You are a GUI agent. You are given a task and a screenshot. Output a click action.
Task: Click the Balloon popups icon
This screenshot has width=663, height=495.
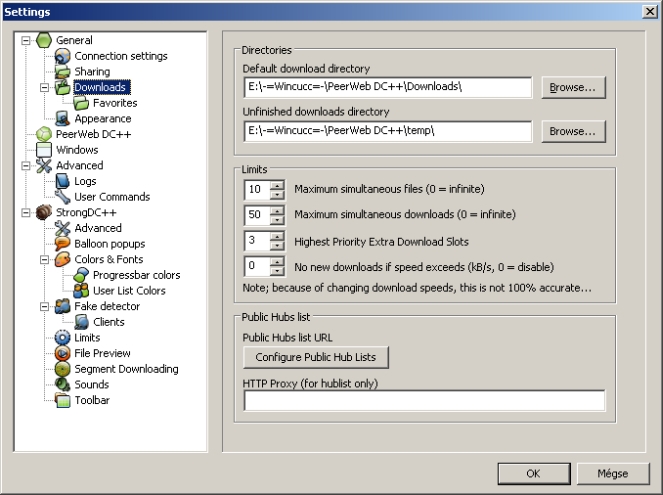63,244
